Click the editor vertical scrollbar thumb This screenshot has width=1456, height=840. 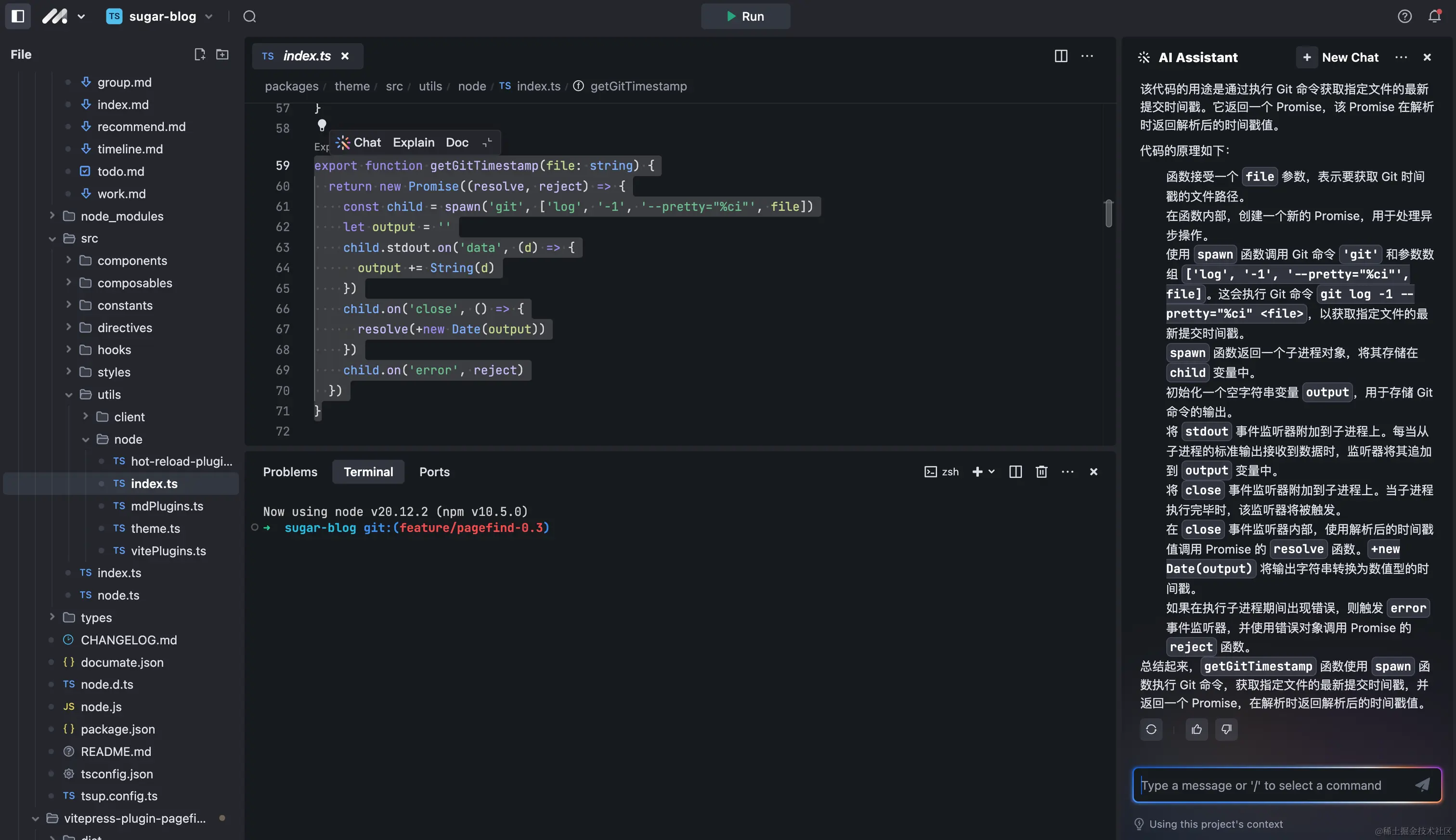point(1108,213)
